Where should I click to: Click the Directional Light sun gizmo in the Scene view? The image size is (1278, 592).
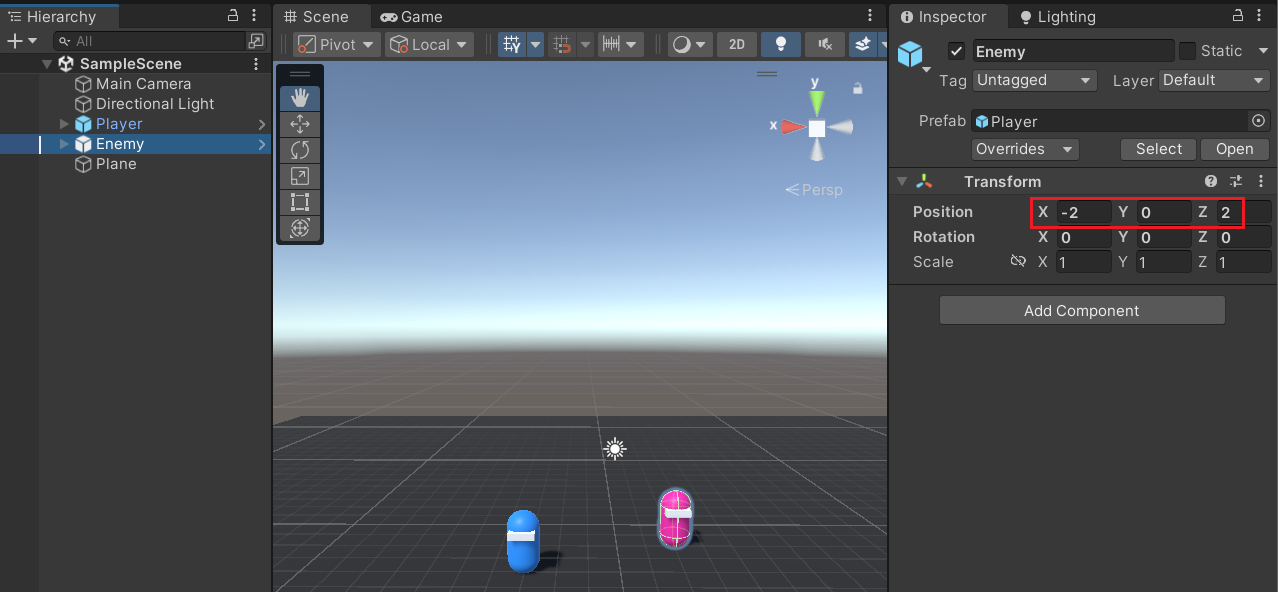point(615,449)
